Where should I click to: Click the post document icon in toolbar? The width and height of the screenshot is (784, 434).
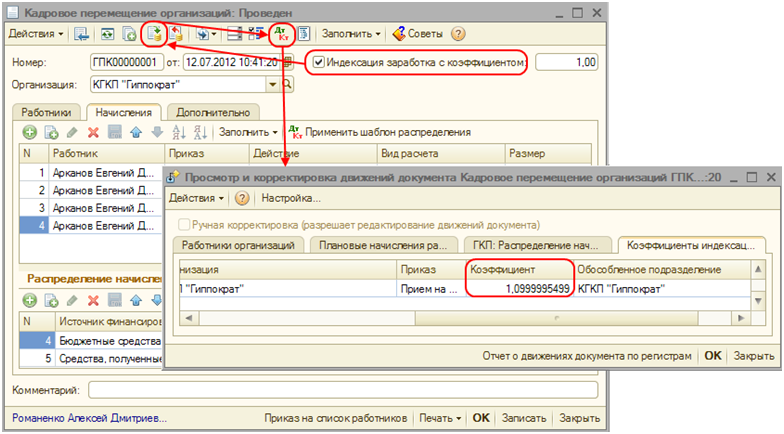pyautogui.click(x=154, y=34)
